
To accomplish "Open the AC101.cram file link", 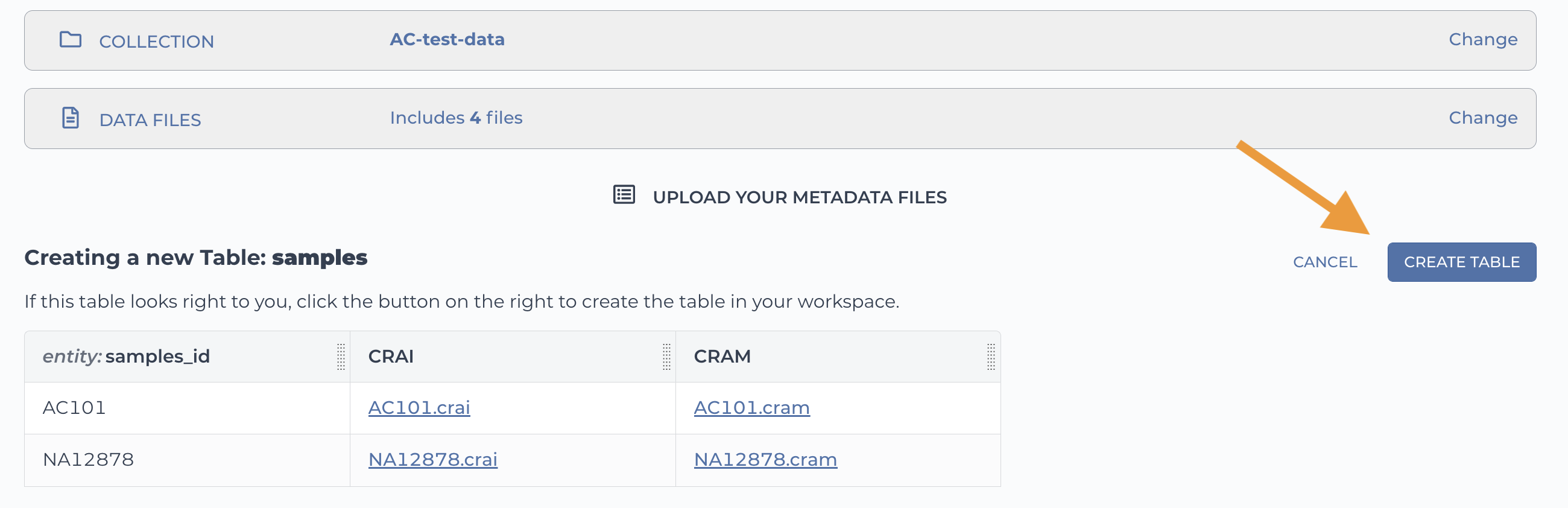I will [752, 407].
